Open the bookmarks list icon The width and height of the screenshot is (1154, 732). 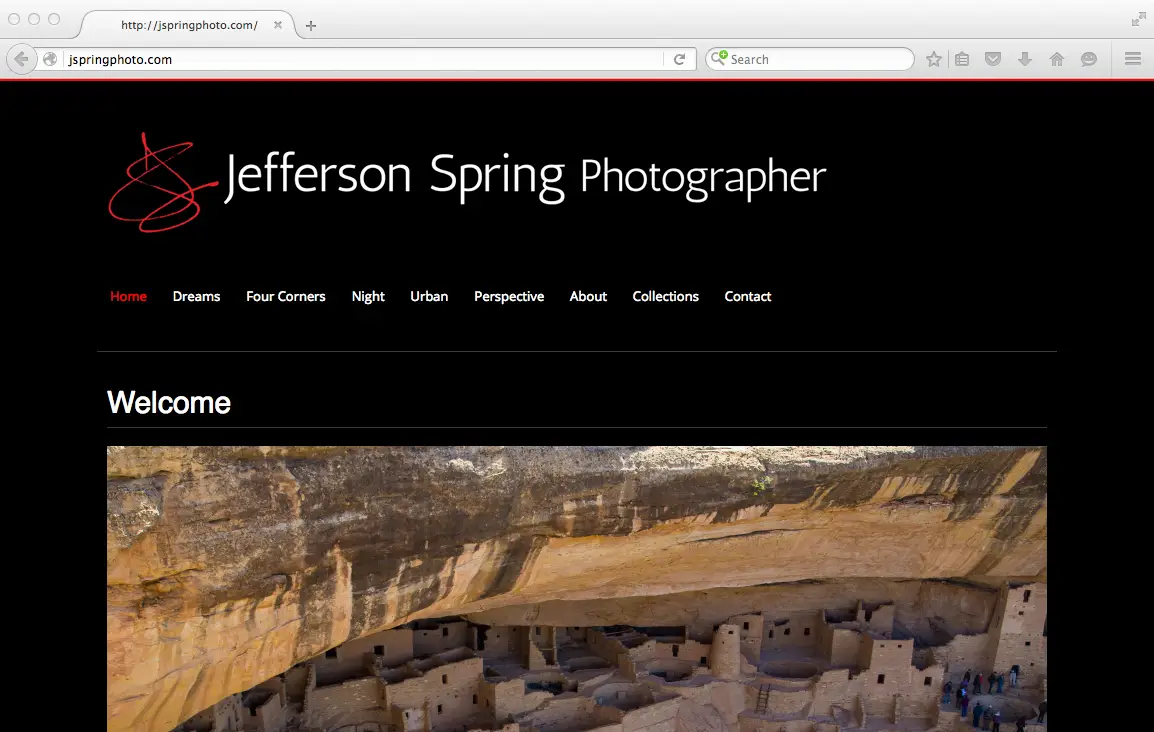[962, 60]
